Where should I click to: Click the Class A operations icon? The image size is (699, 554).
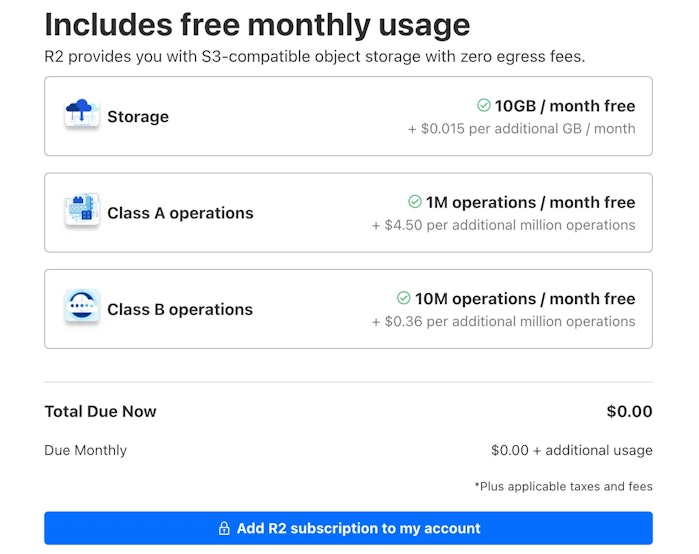point(82,209)
